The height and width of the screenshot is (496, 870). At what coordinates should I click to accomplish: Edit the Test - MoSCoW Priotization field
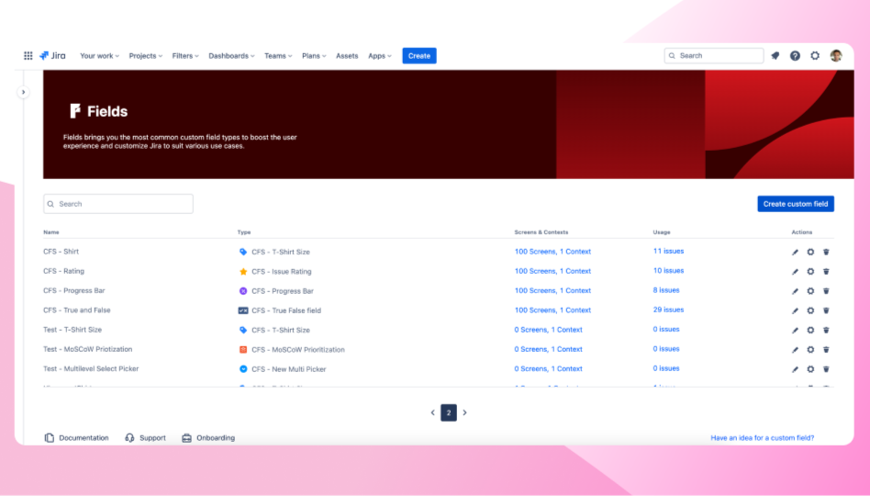795,350
